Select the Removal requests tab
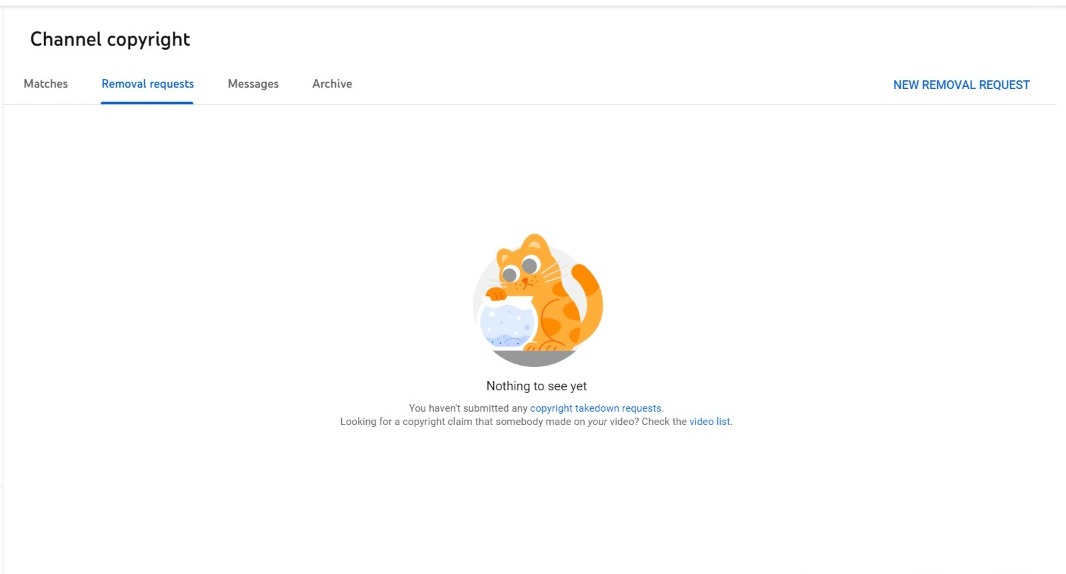Image resolution: width=1066 pixels, height=574 pixels. pos(148,84)
